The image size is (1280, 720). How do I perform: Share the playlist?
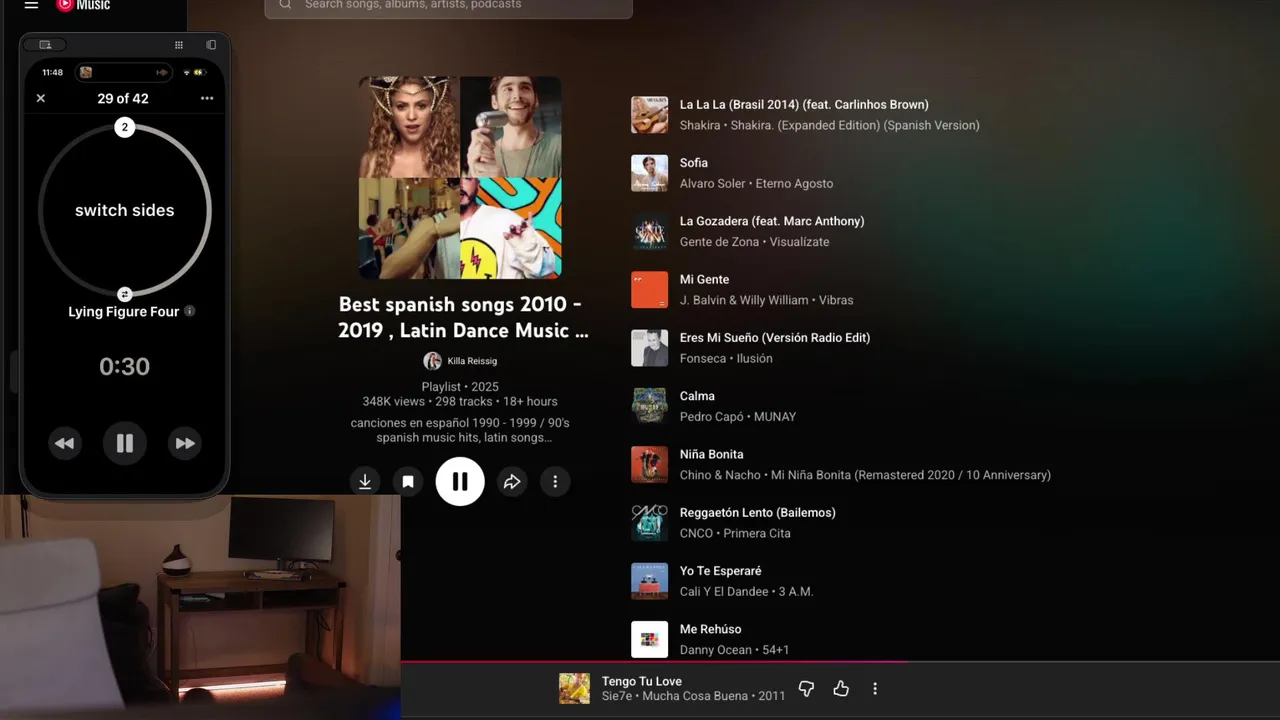click(512, 482)
